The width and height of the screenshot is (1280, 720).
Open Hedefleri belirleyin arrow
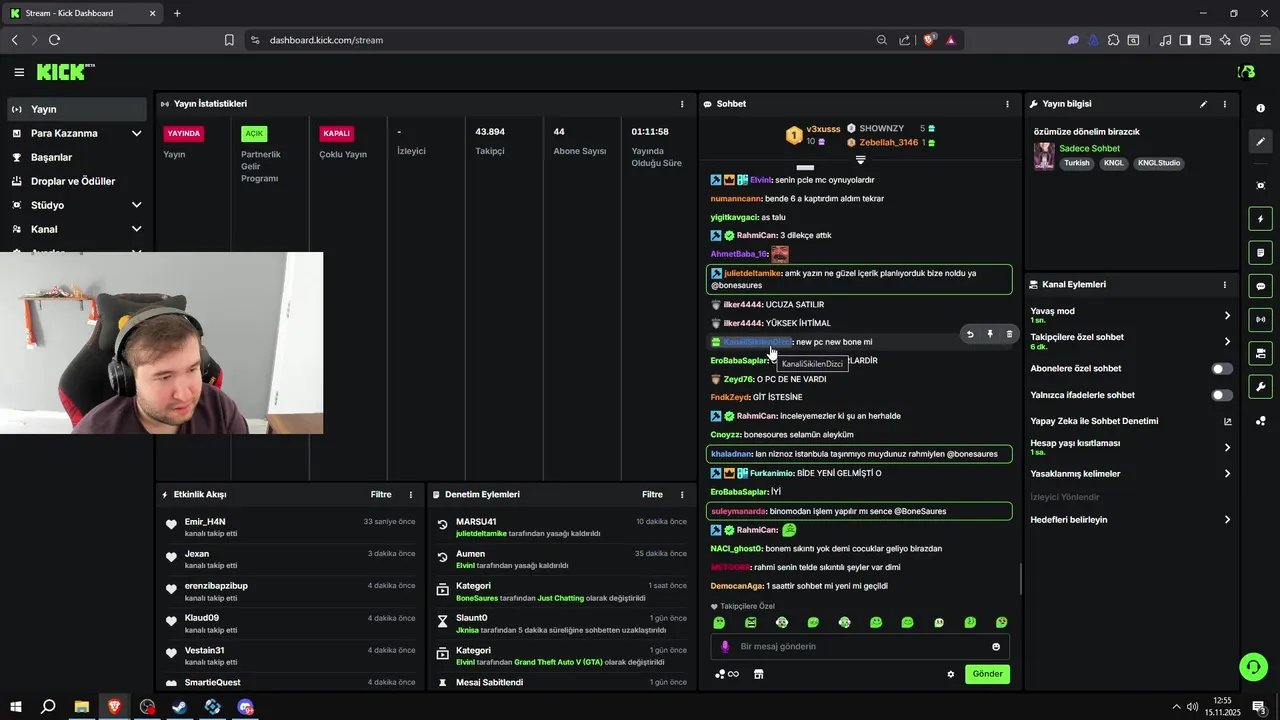1227,520
